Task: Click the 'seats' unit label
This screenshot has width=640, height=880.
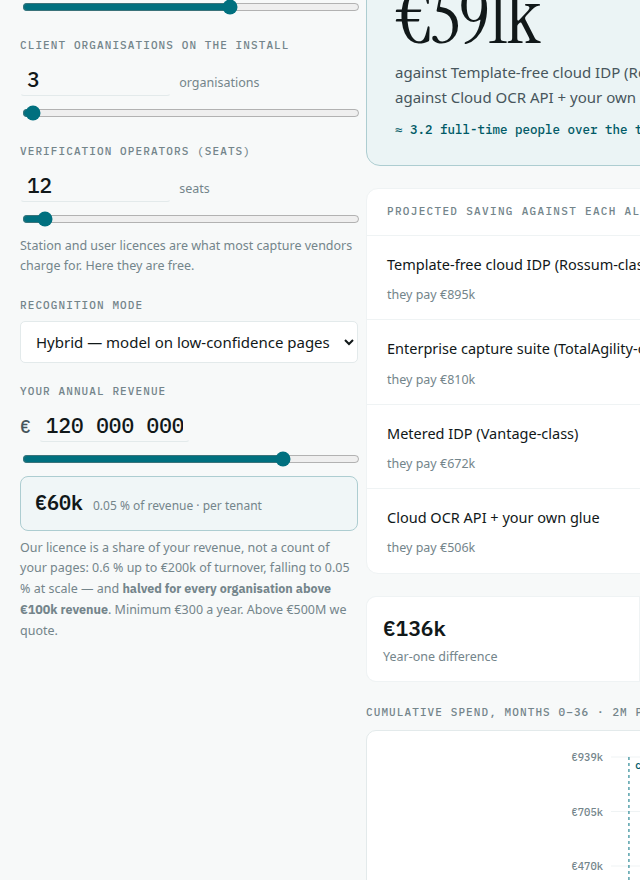Action: (194, 189)
